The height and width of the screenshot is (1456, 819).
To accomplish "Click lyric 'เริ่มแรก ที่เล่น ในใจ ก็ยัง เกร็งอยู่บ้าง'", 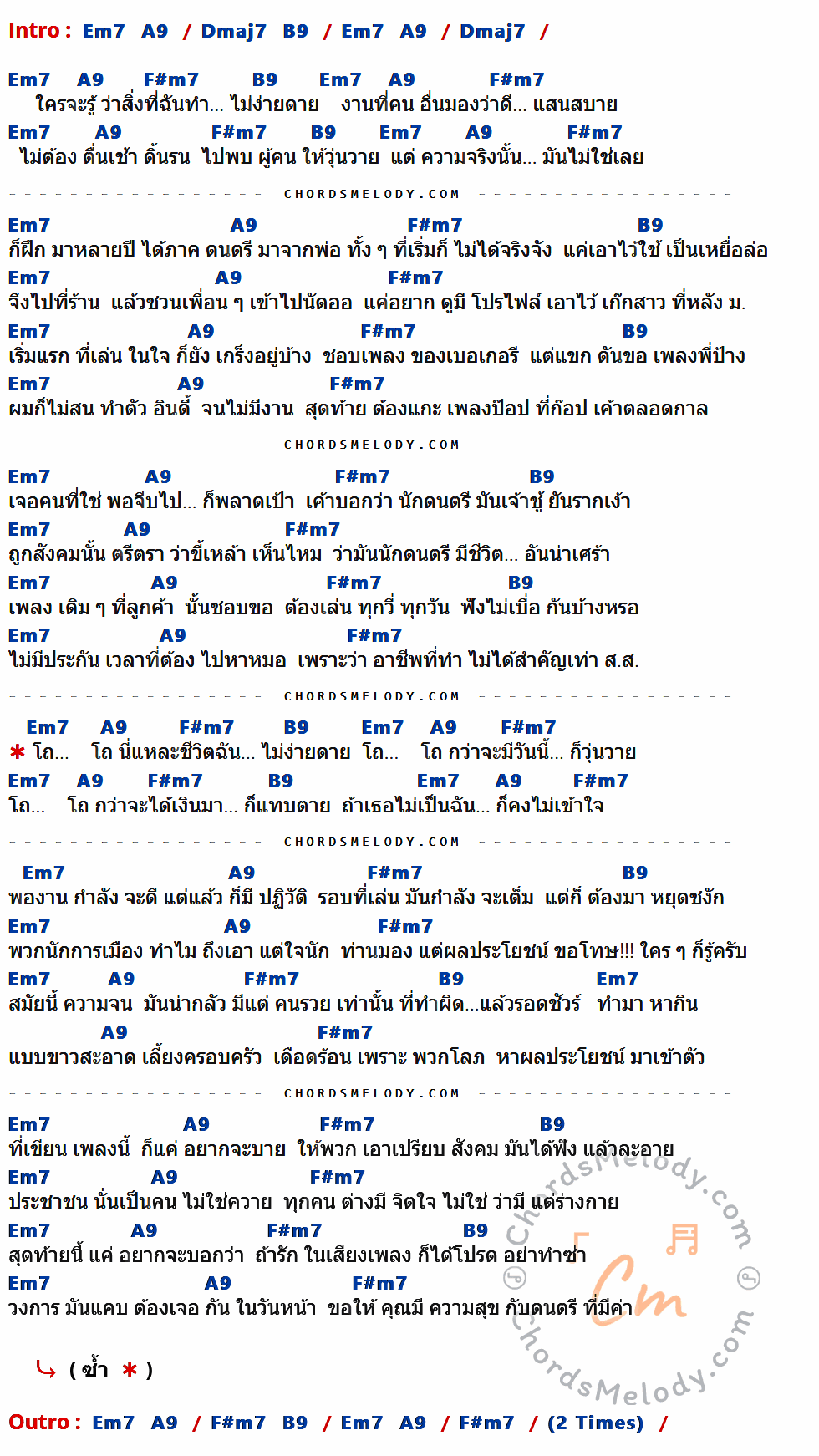I will 160,356.
